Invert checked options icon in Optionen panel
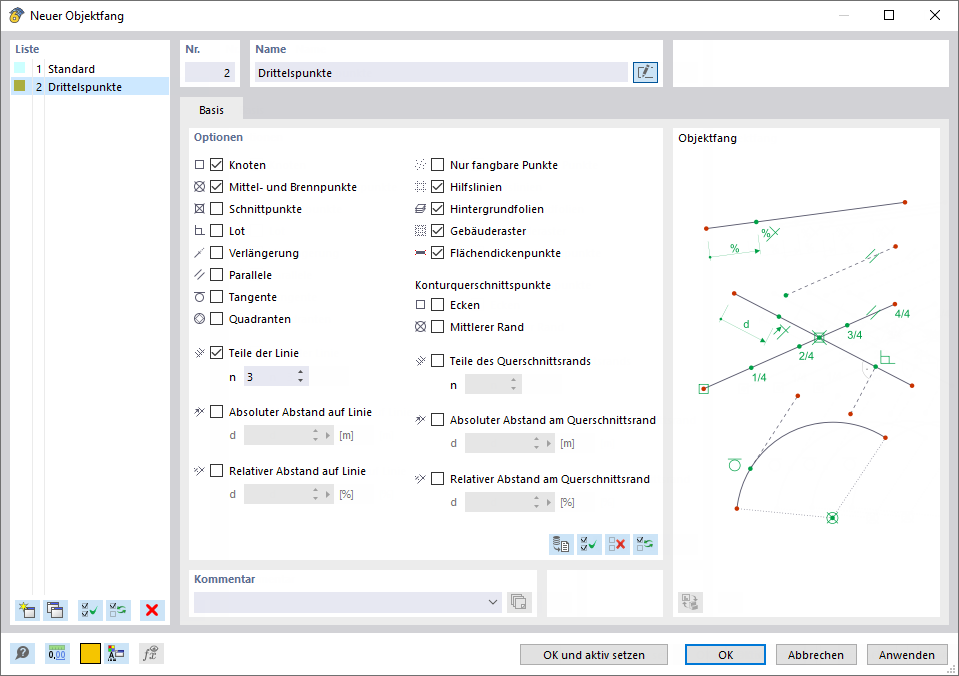The height and width of the screenshot is (676, 959). point(645,544)
